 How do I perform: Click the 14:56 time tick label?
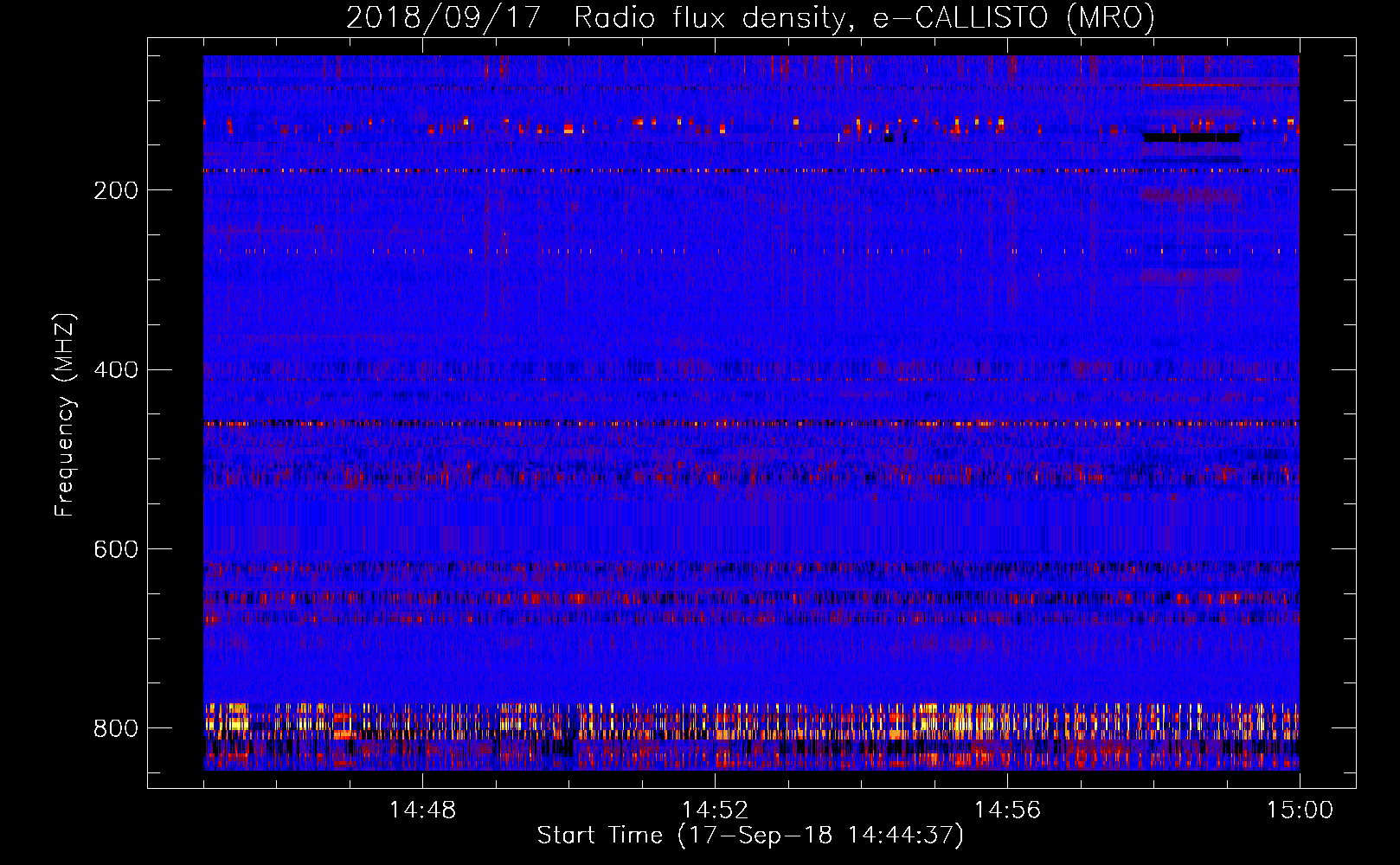(1007, 811)
